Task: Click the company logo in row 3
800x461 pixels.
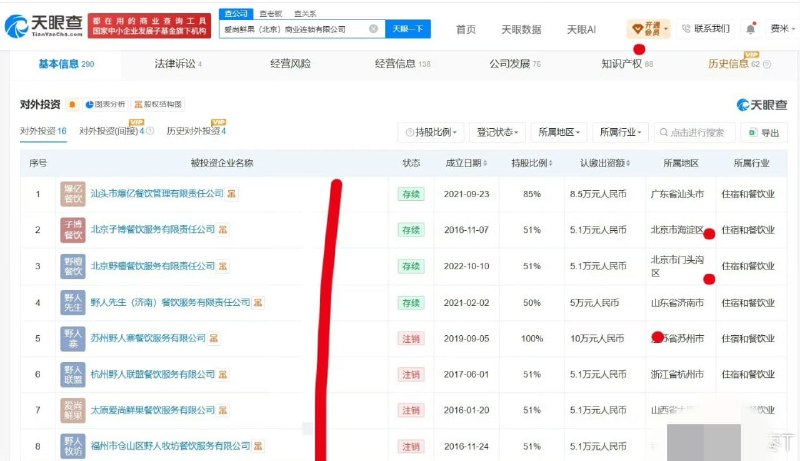Action: coord(73,266)
